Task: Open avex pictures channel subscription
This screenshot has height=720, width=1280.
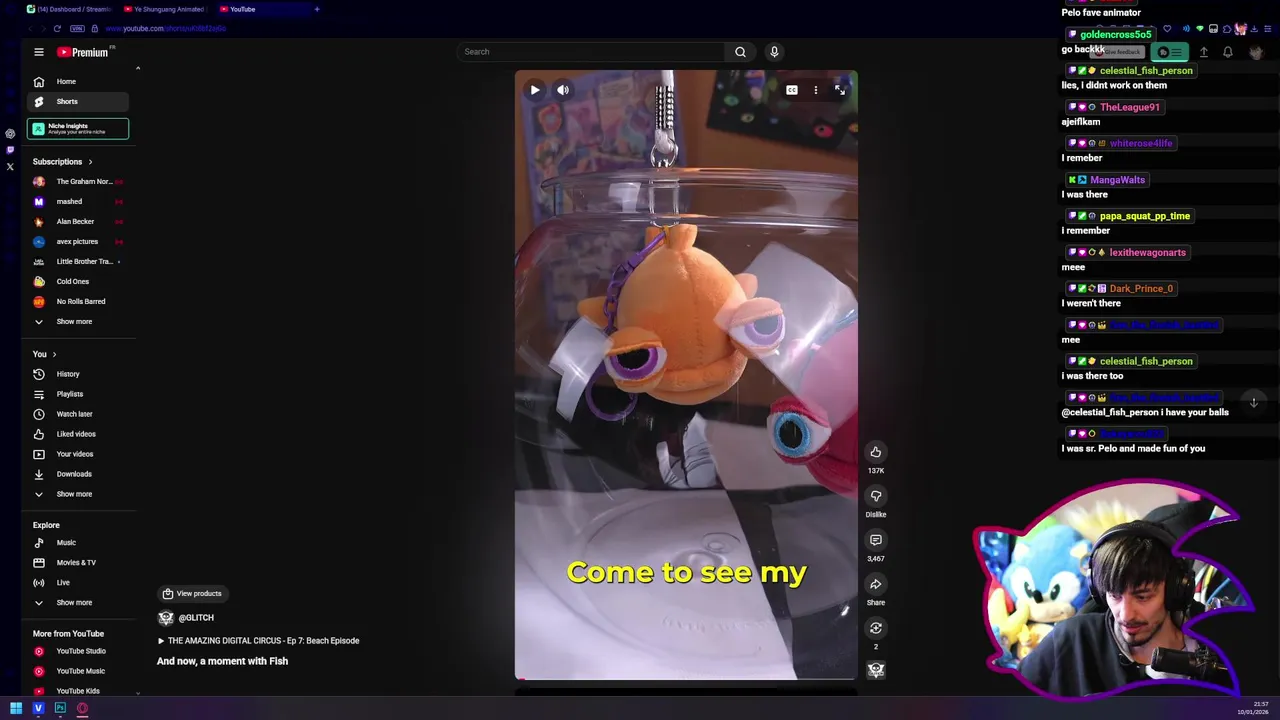Action: (x=78, y=241)
